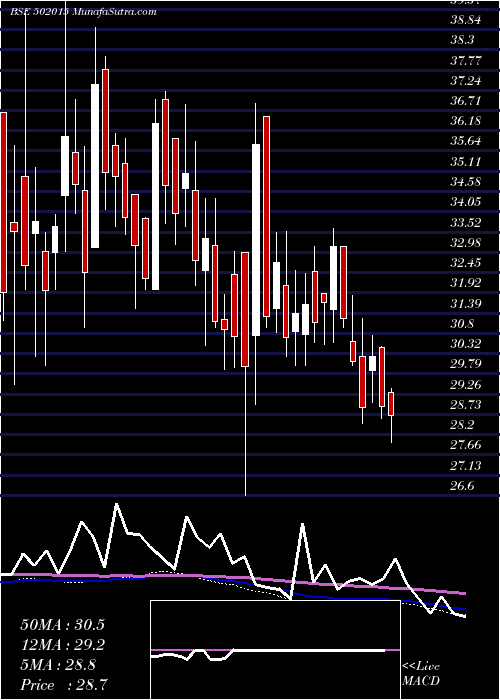
Task: Select the 30.32 axis value
Action: click(466, 344)
